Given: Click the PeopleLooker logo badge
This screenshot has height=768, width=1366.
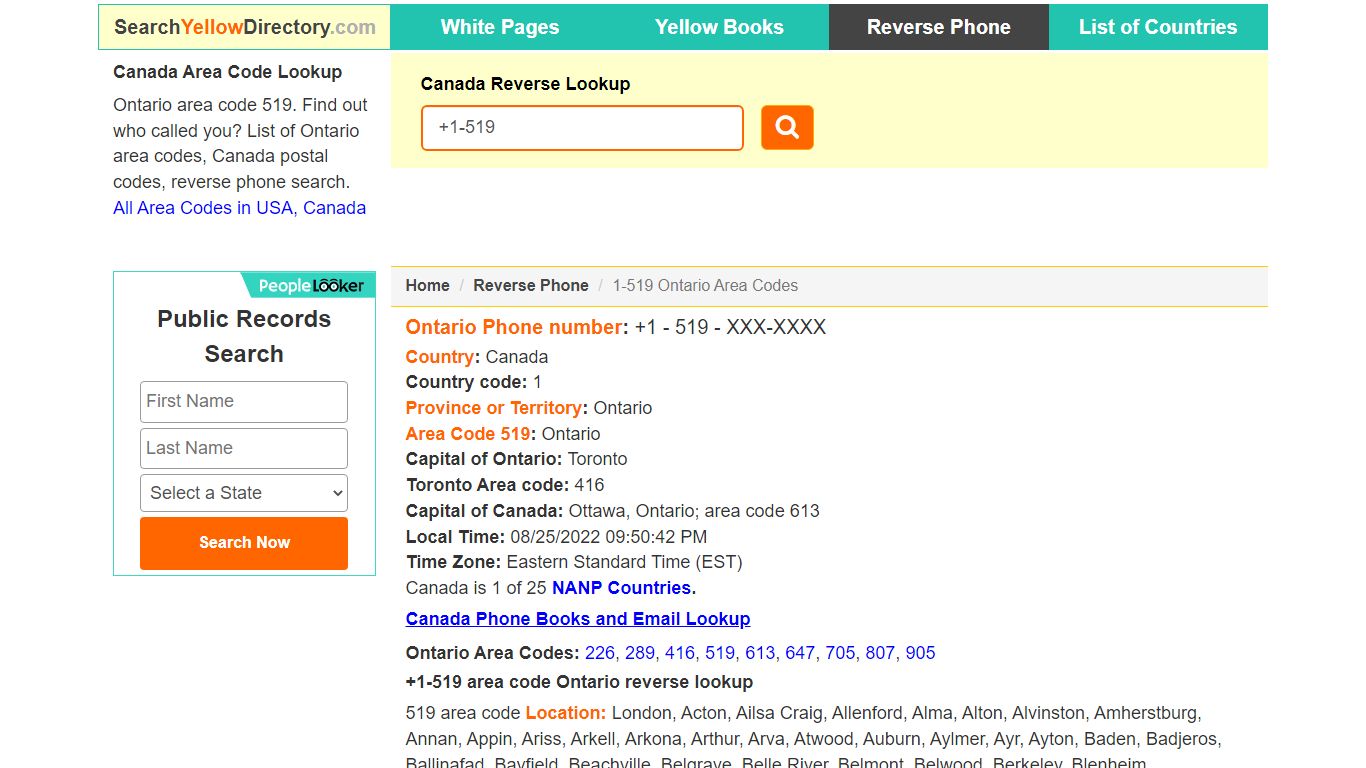Looking at the screenshot, I should [x=310, y=285].
